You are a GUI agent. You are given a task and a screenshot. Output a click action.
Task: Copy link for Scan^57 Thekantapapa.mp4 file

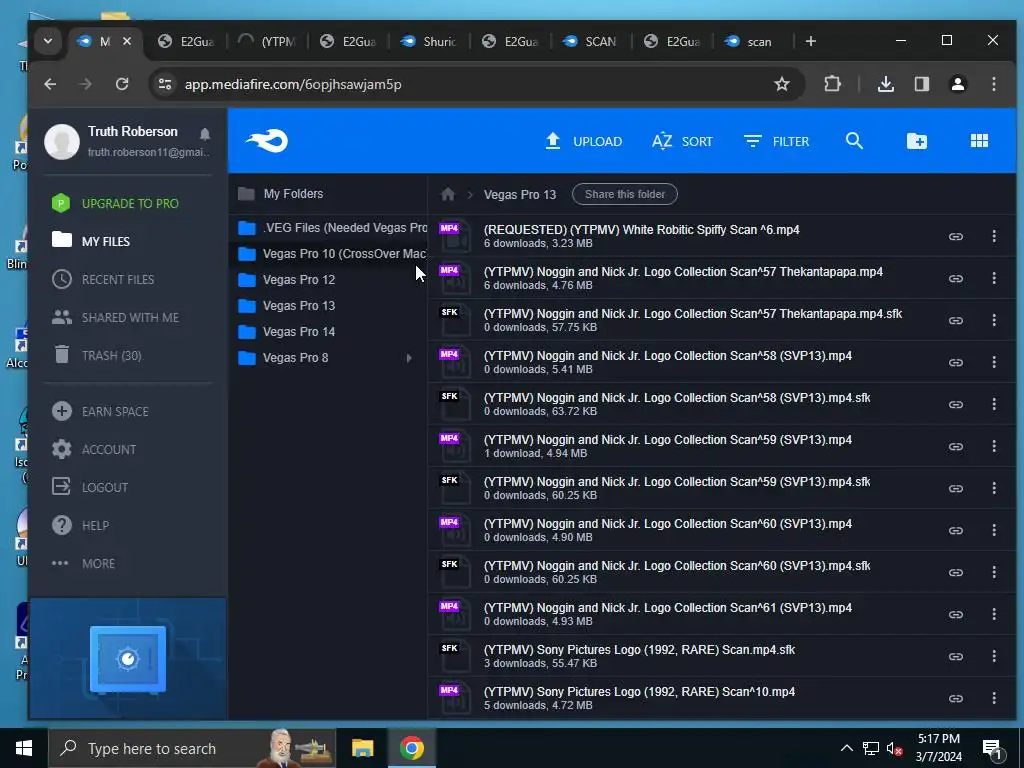click(955, 278)
